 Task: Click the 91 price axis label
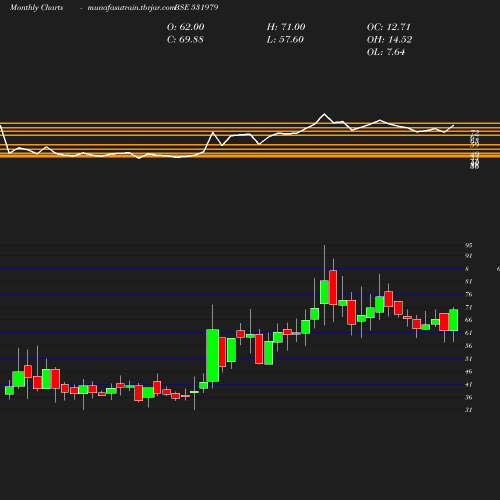[469, 256]
